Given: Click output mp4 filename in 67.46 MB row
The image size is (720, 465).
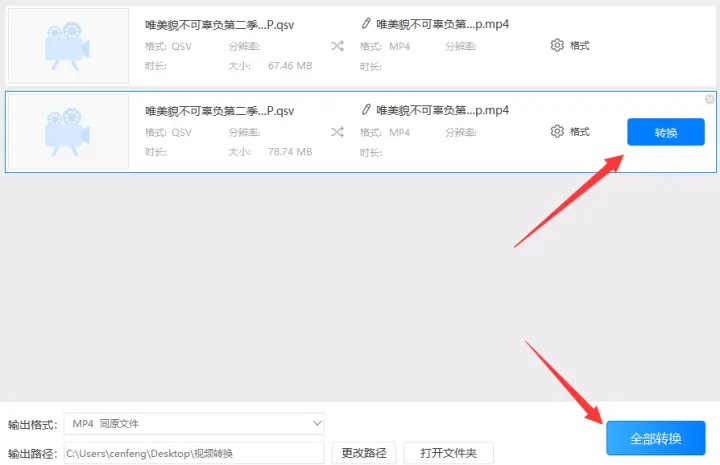Looking at the screenshot, I should pyautogui.click(x=443, y=24).
